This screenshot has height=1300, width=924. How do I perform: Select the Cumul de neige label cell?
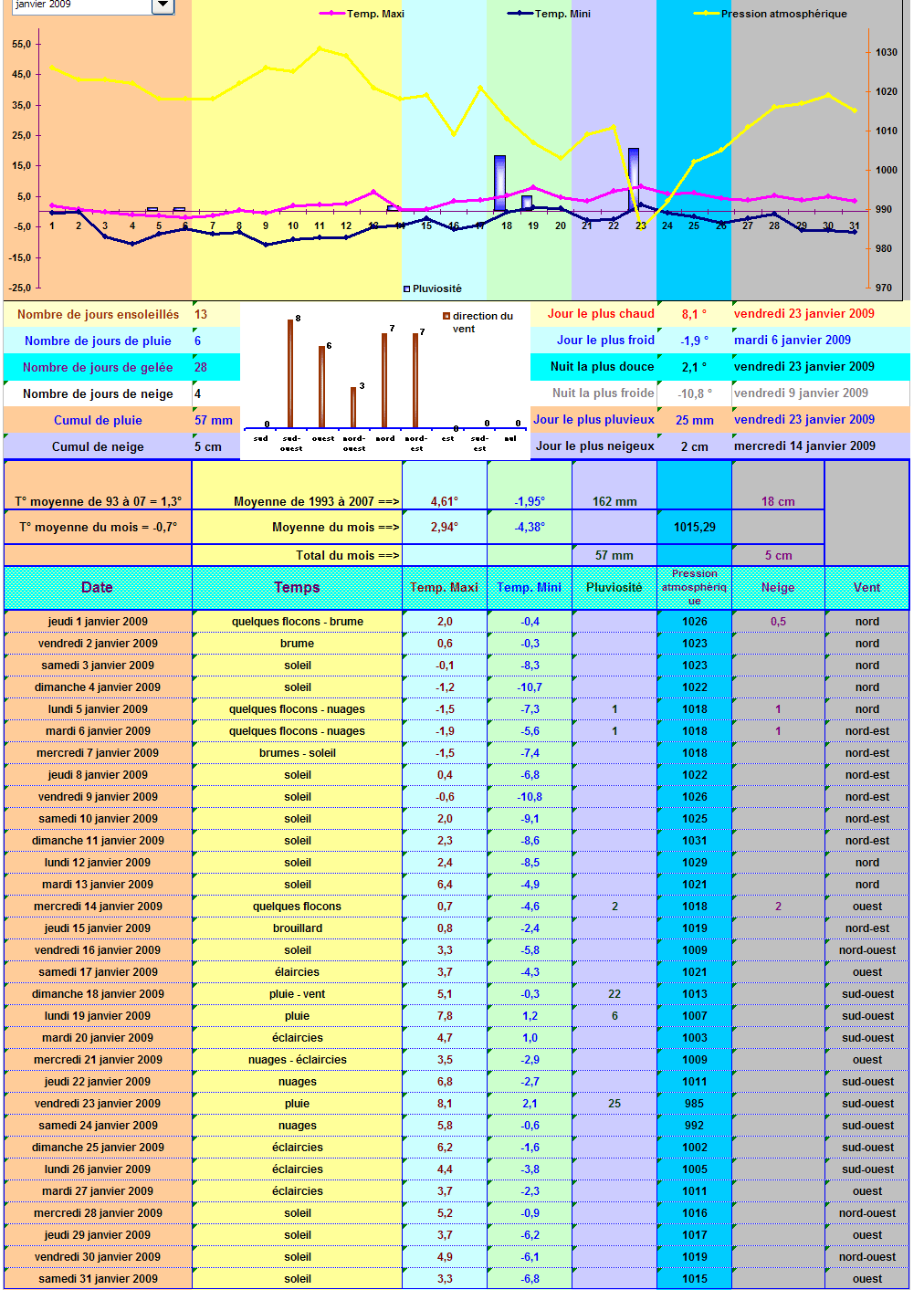tap(98, 446)
